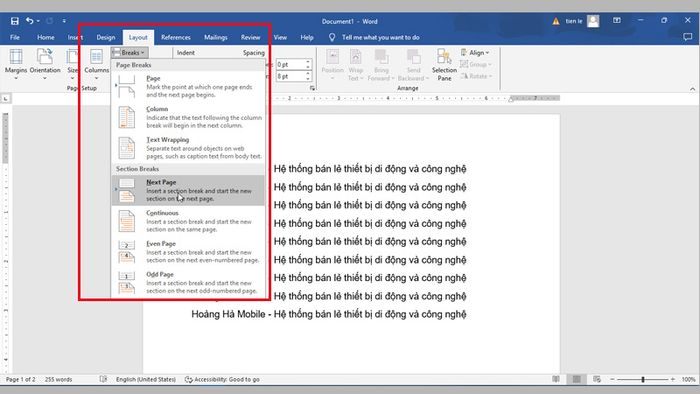Viewport: 700px width, 394px height.
Task: Click the Undo arrow icon
Action: 29,21
